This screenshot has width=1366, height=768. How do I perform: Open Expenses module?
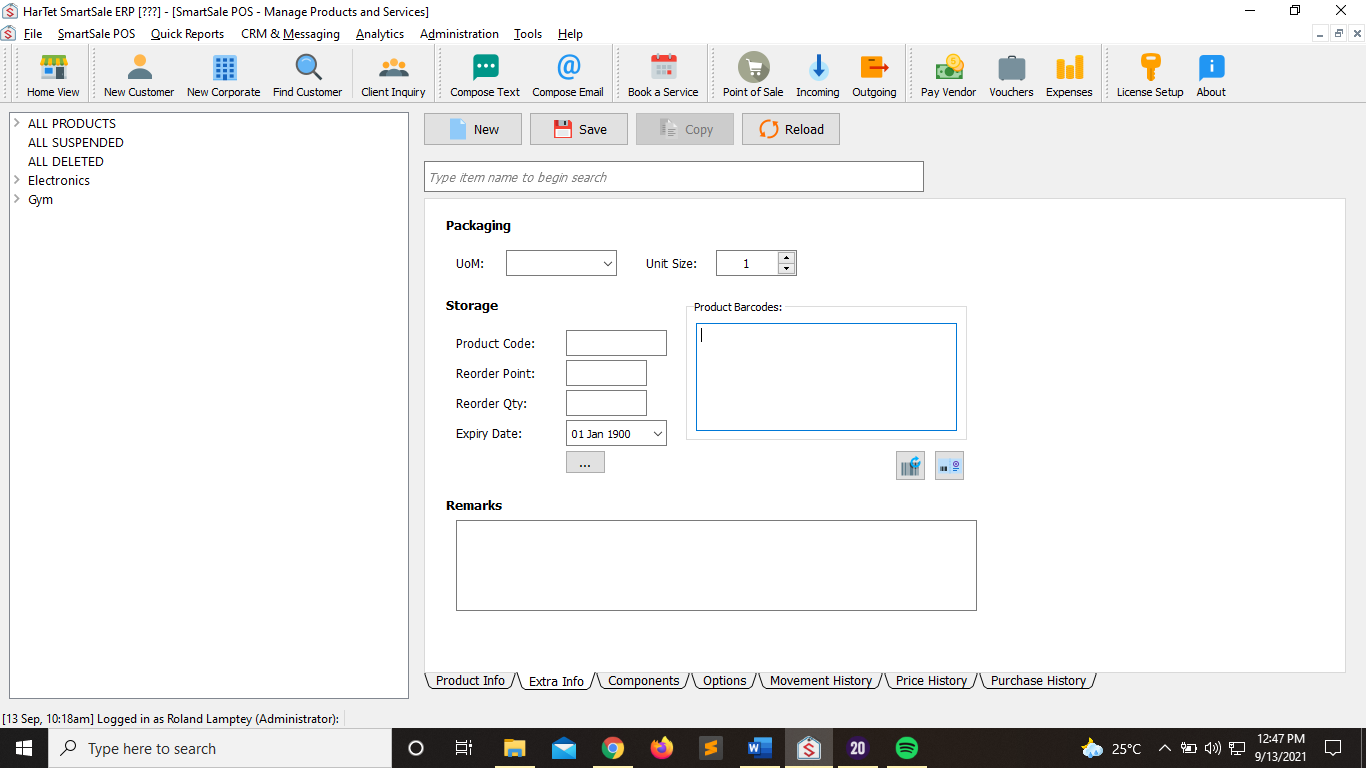click(x=1069, y=75)
